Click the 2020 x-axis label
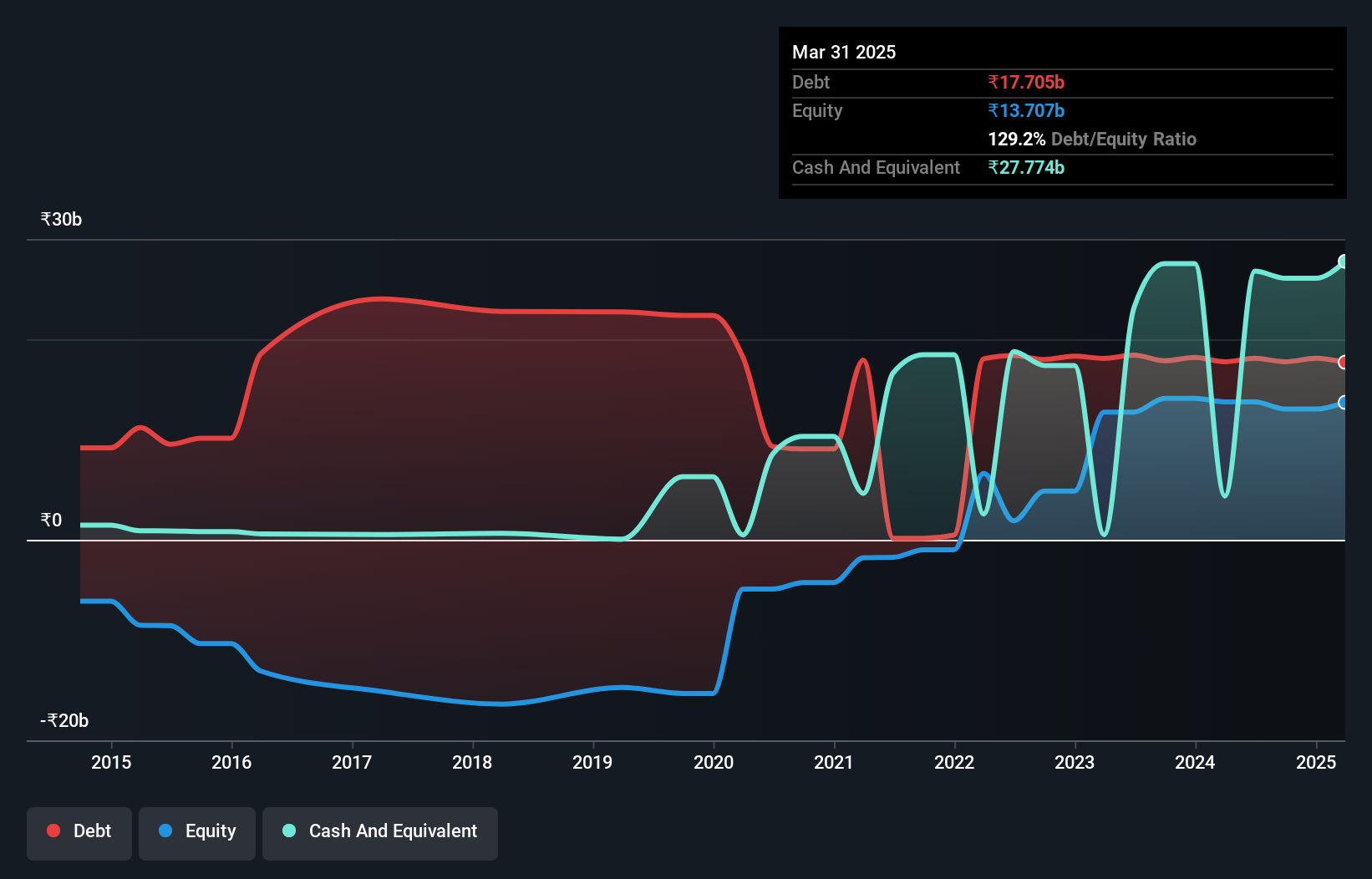Image resolution: width=1372 pixels, height=879 pixels. tap(714, 762)
